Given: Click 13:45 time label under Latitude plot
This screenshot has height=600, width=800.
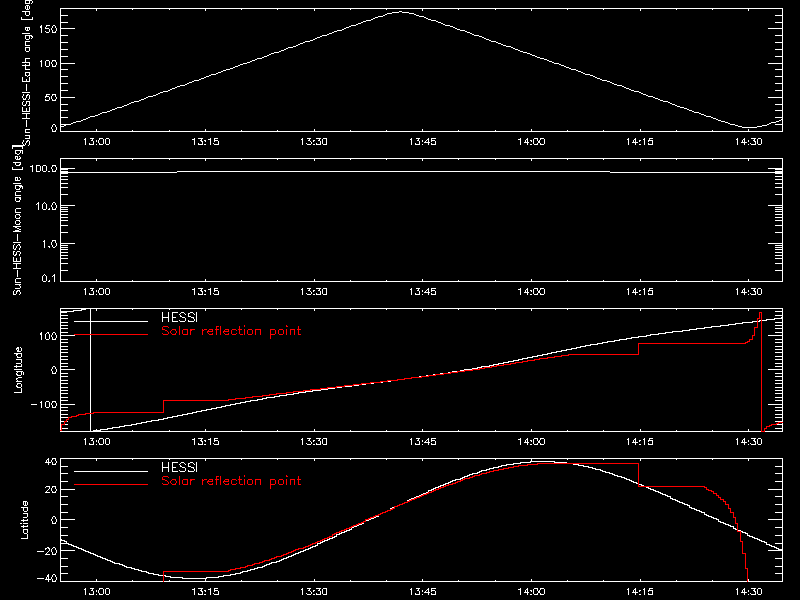Looking at the screenshot, I should 422,592.
